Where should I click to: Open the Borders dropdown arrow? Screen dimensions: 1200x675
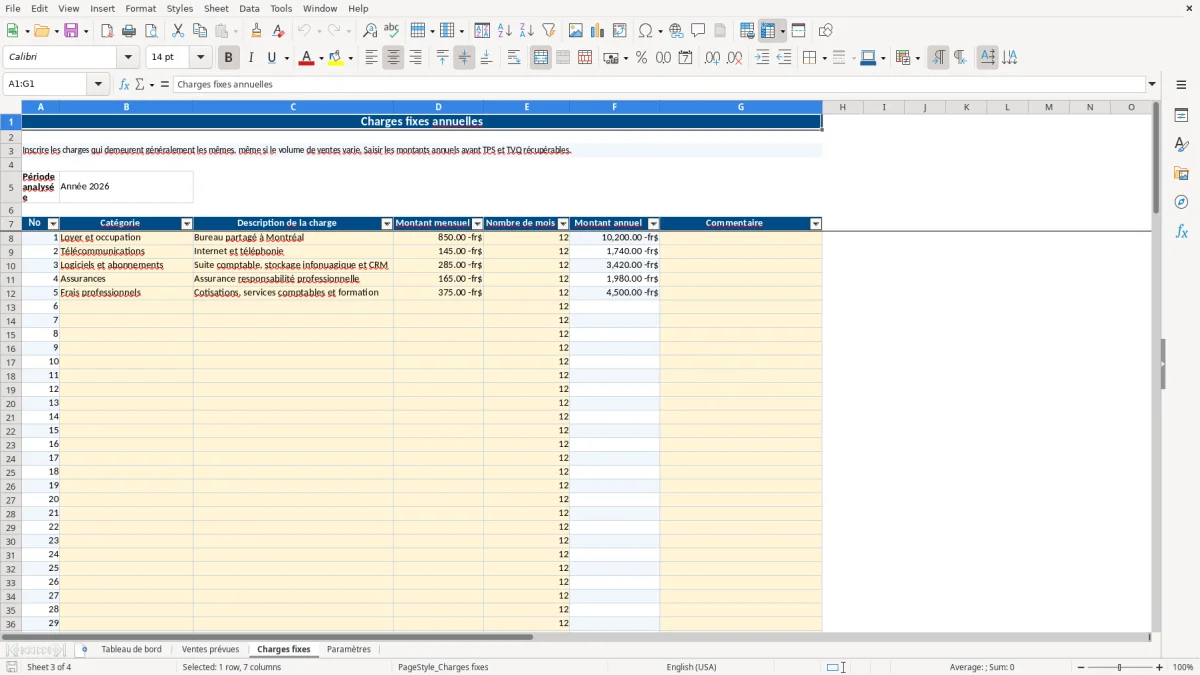pos(823,58)
